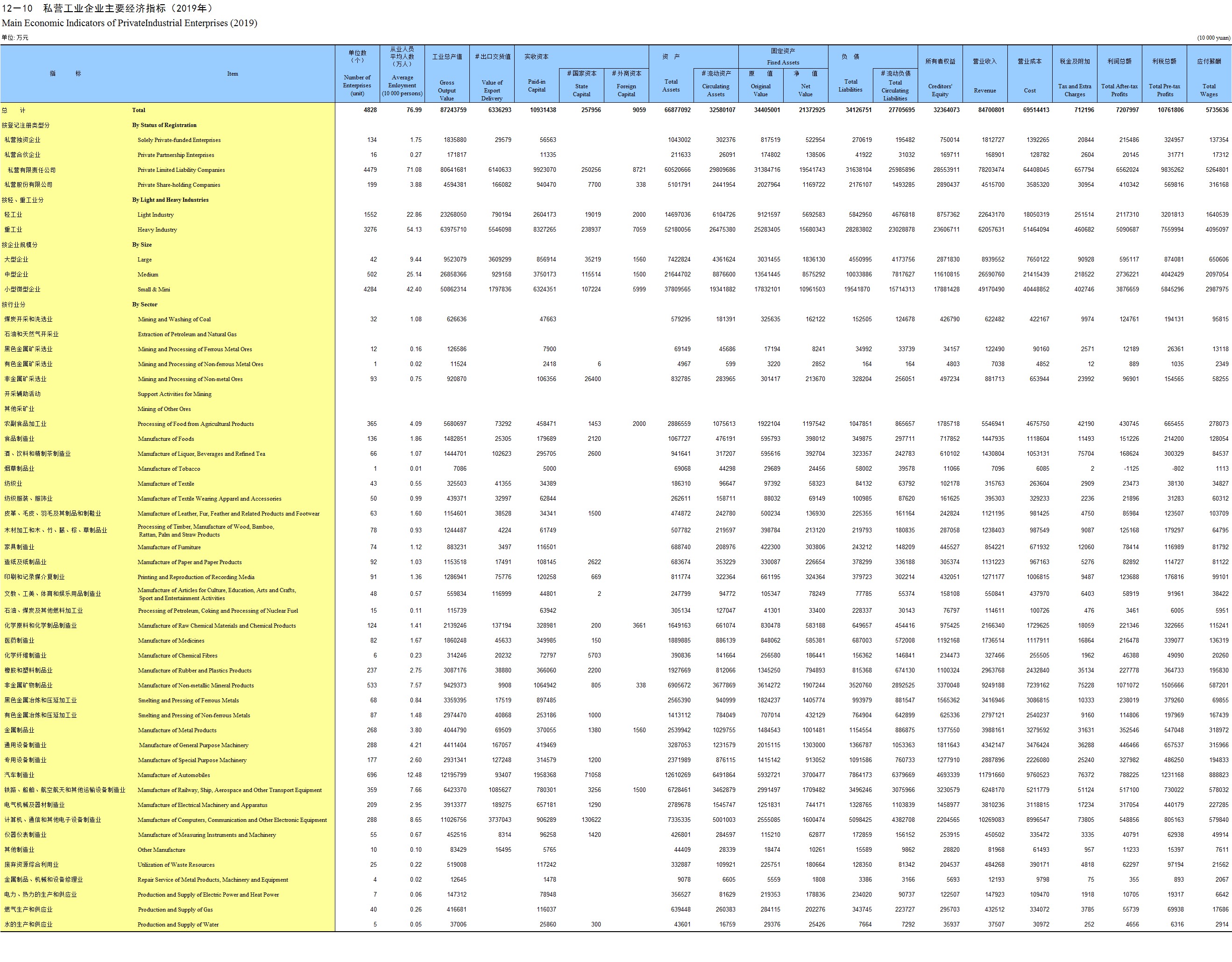This screenshot has width=1232, height=962.
Task: Select the 'By Sector' section heading
Action: coord(146,304)
